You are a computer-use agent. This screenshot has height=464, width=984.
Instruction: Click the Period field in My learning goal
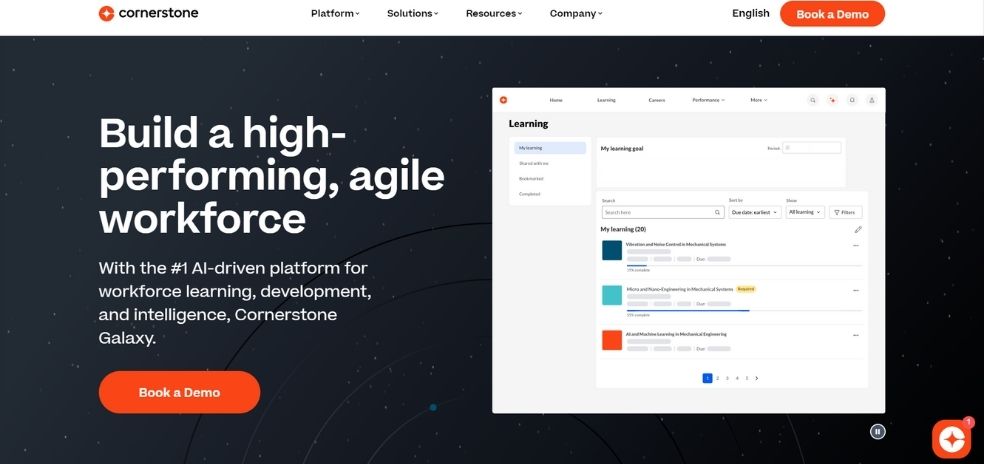812,148
